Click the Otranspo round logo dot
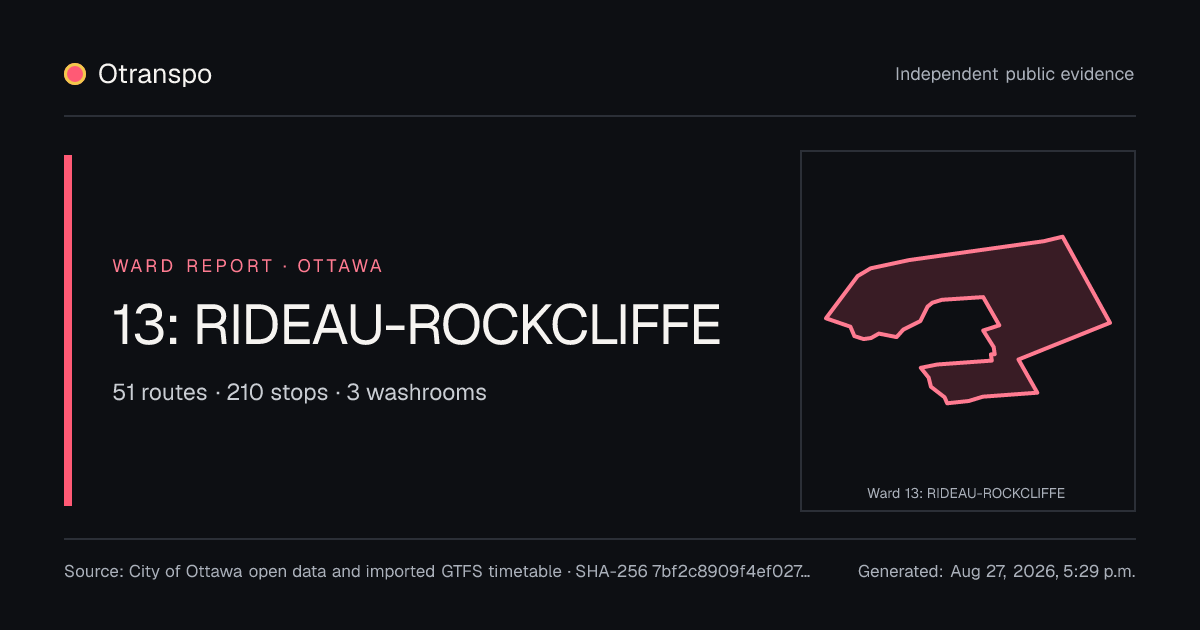 pyautogui.click(x=75, y=74)
